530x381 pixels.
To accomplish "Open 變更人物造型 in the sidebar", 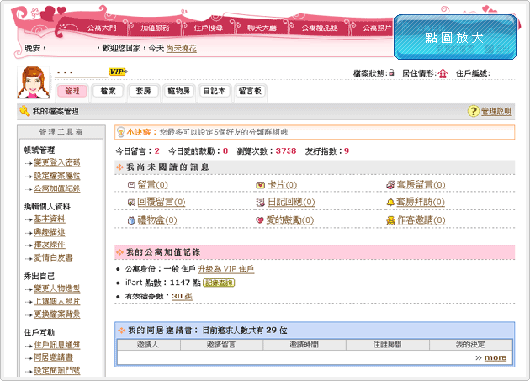I will point(57,288).
